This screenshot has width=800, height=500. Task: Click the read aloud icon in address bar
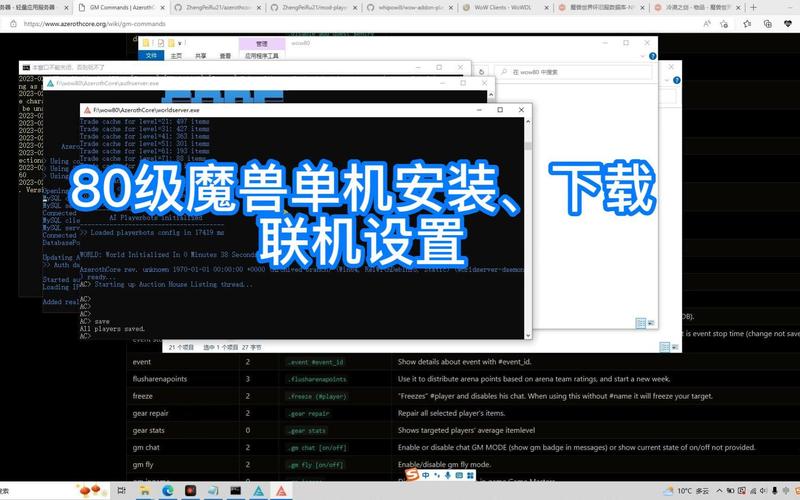707,24
